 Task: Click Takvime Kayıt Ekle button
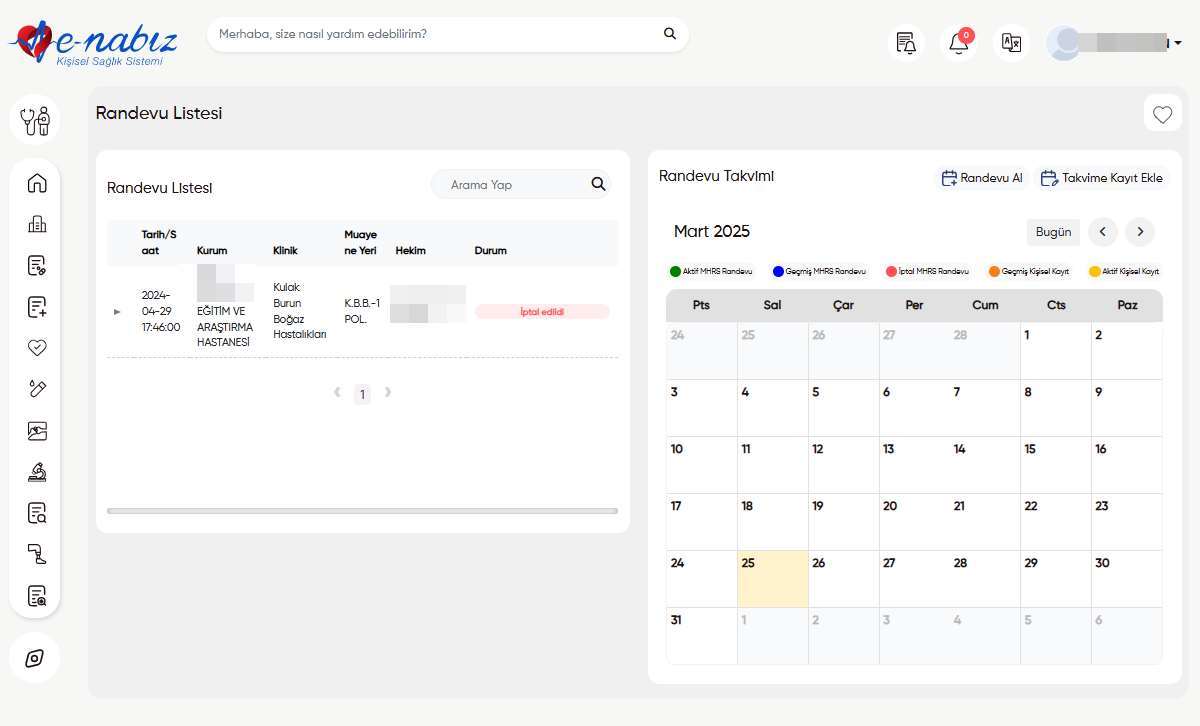(1102, 178)
